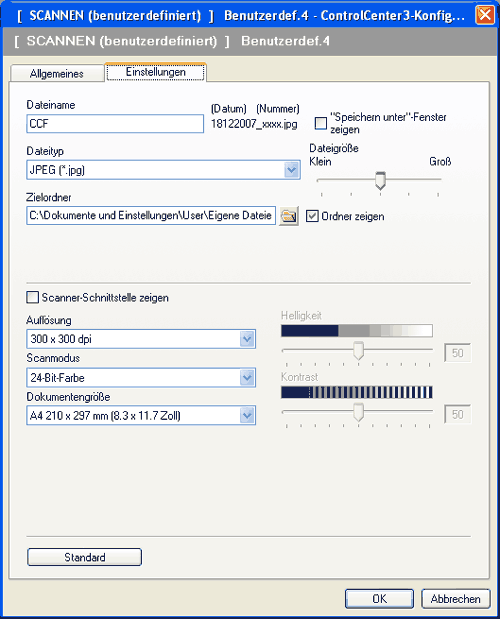This screenshot has width=500, height=619.
Task: Click the Helligkeit slider thumb
Action: click(x=358, y=351)
